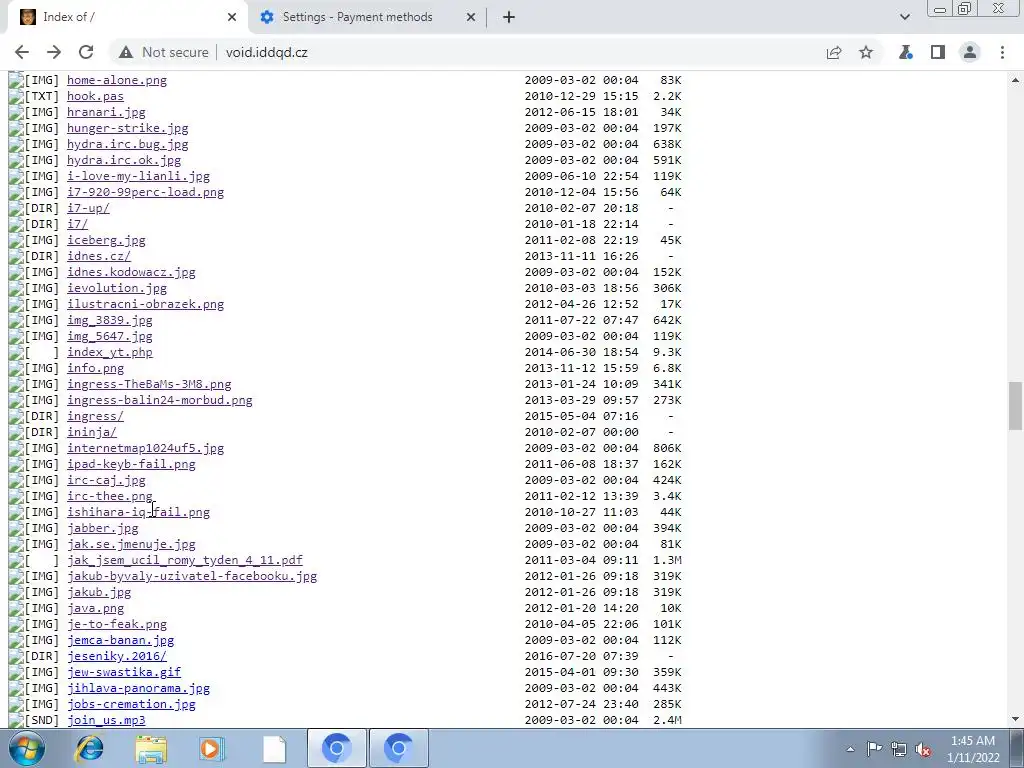
Task: Toggle the side panel icon
Action: 938,52
